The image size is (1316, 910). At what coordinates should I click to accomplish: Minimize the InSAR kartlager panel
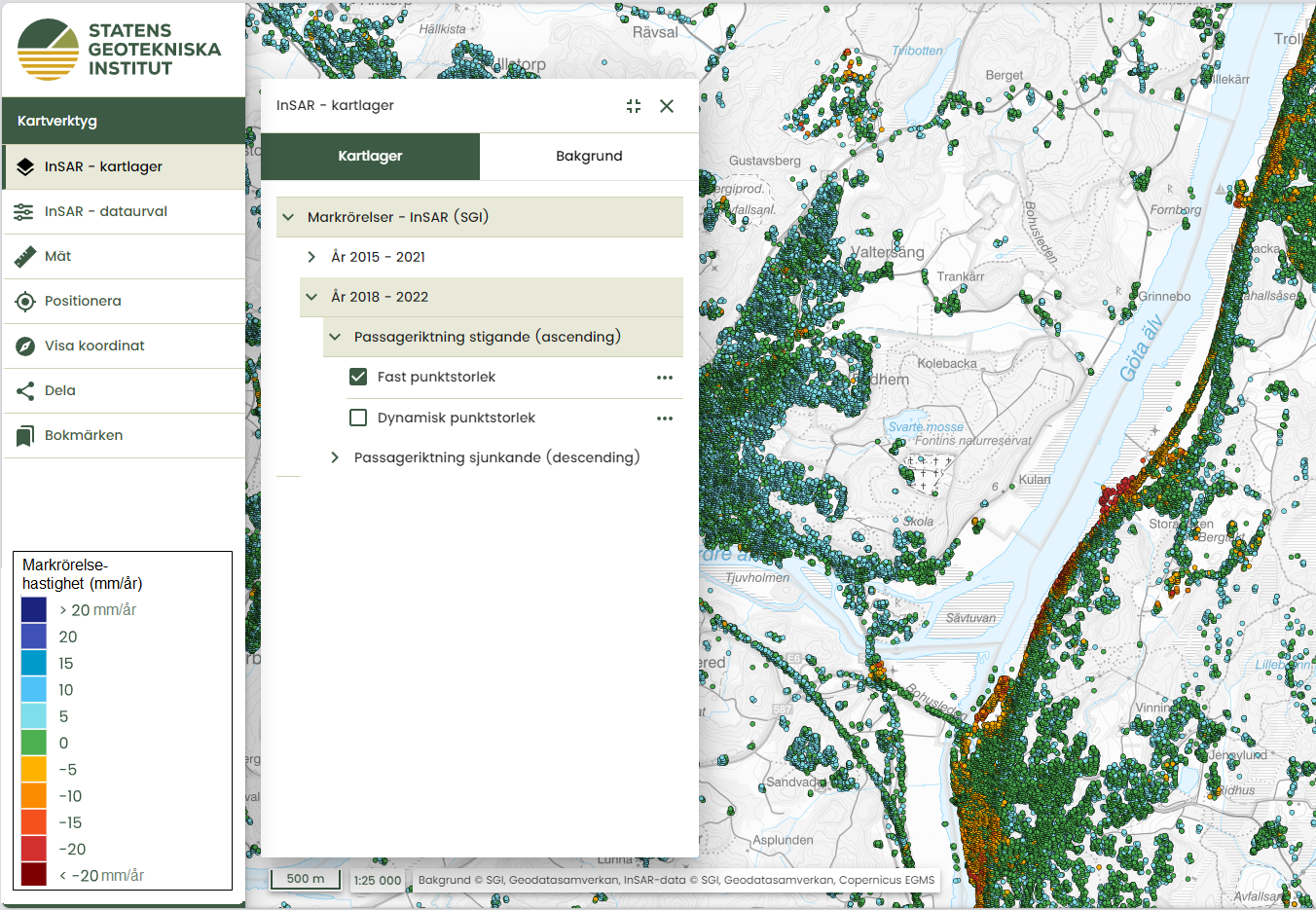[634, 106]
